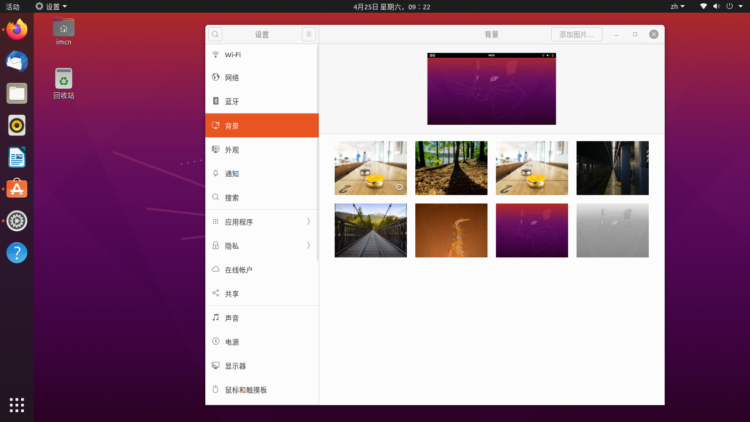
Task: Pick the suspension bridge wallpaper thumbnail
Action: [x=370, y=230]
